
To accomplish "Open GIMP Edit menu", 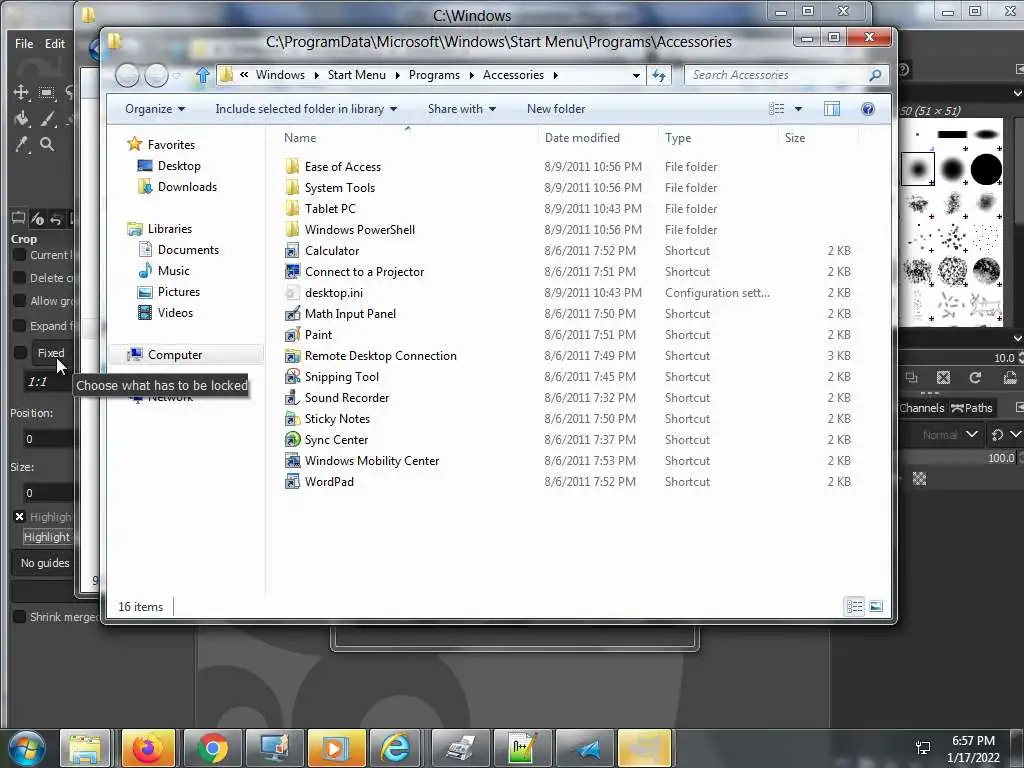I will click(55, 44).
